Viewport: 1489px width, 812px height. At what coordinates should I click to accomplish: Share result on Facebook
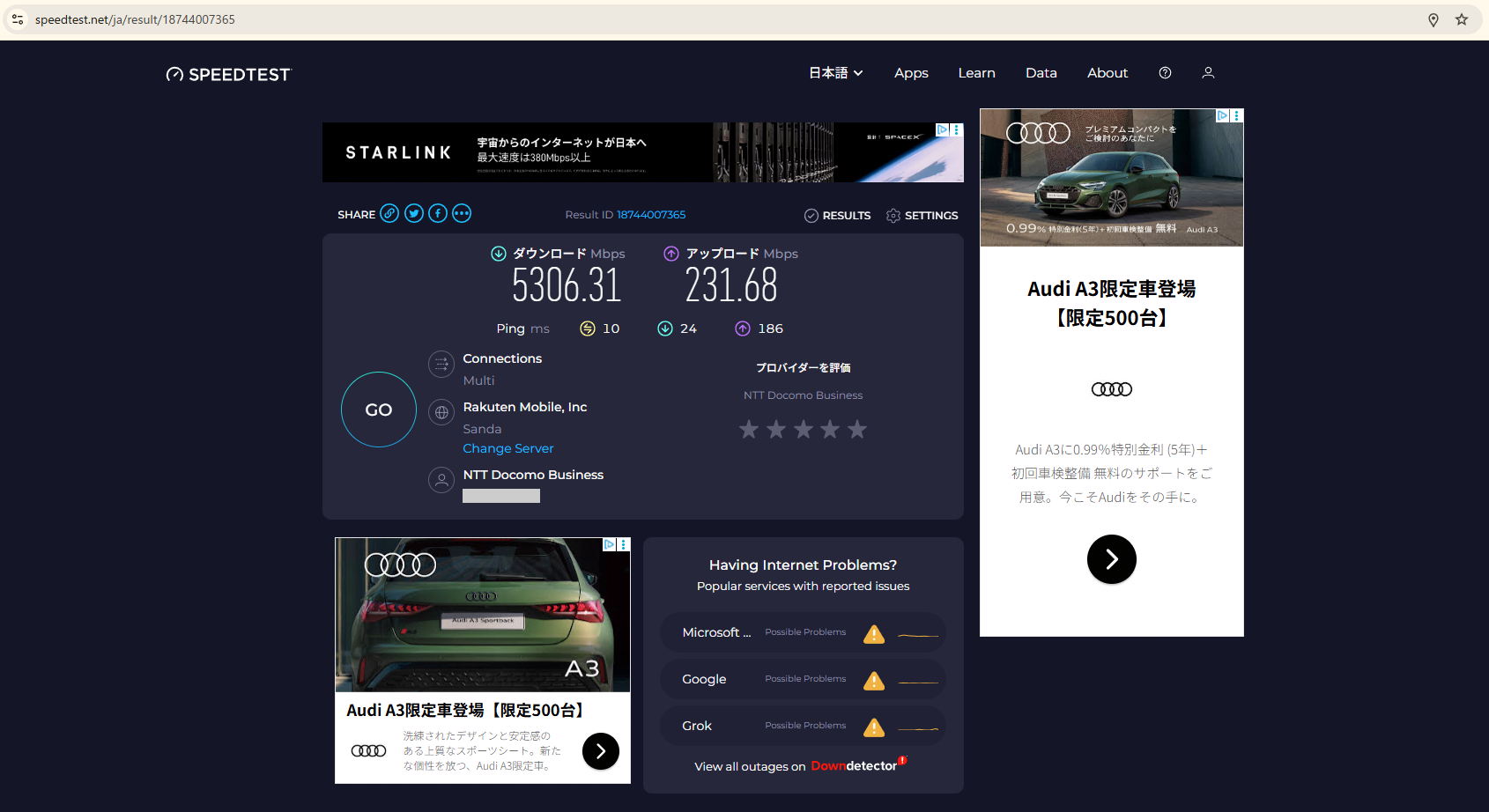tap(438, 214)
